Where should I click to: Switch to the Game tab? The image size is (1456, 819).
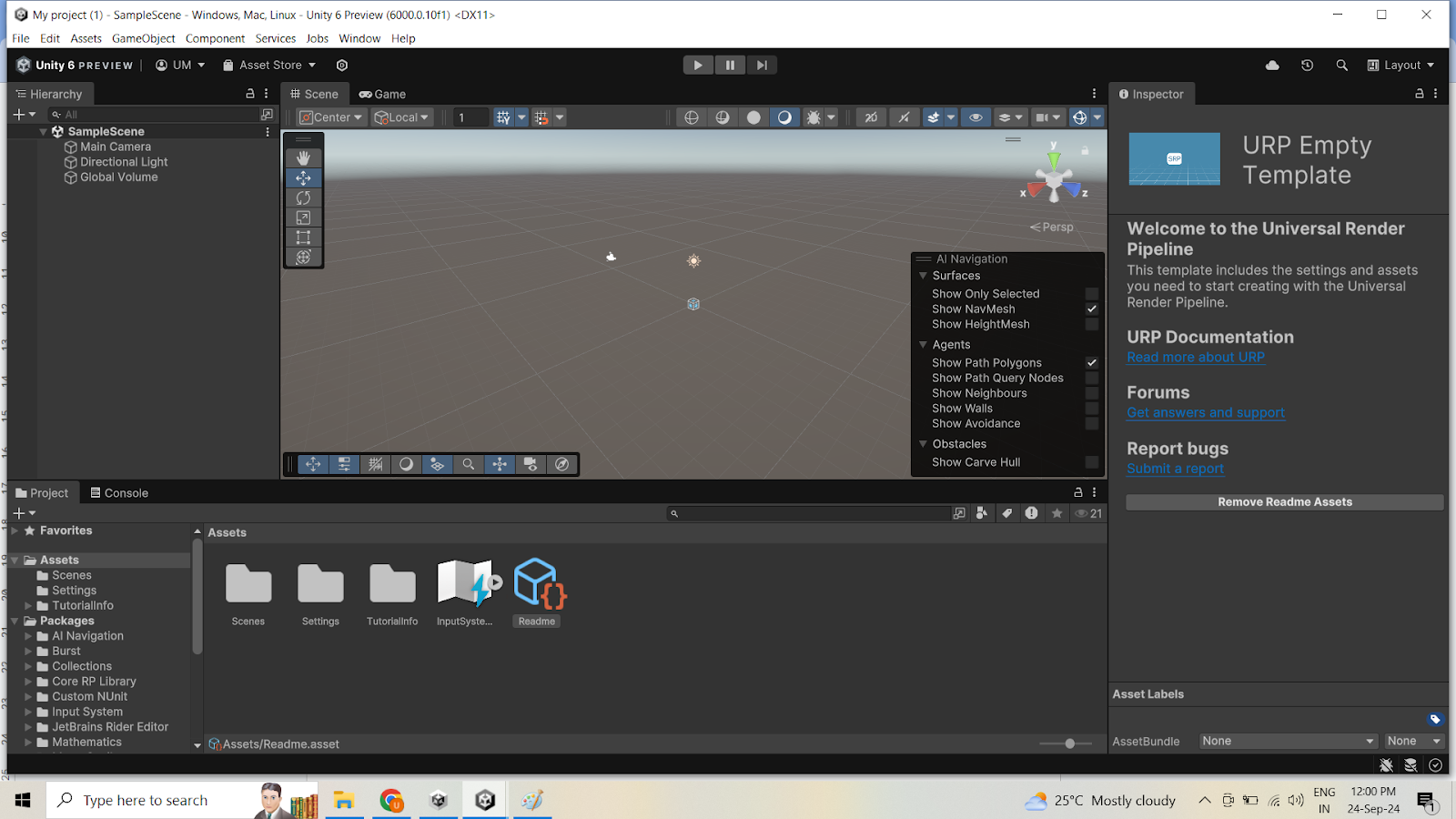click(382, 94)
